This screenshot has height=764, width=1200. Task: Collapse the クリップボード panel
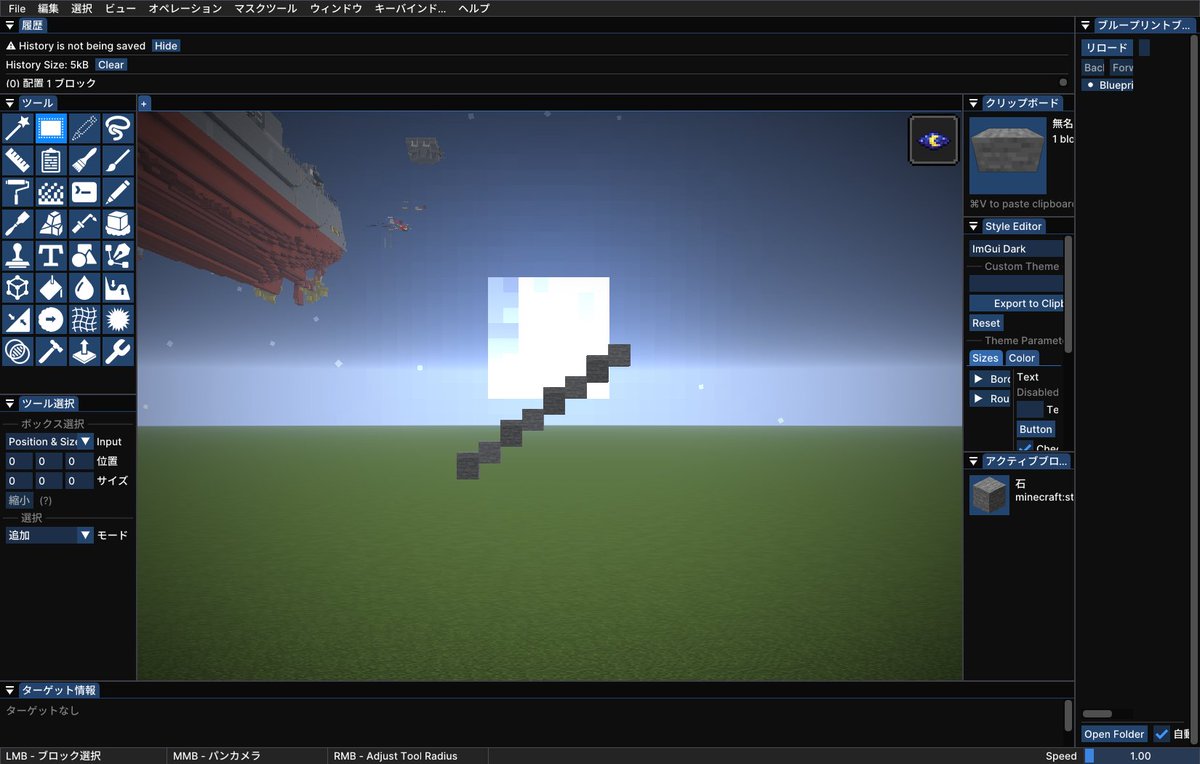click(x=974, y=103)
